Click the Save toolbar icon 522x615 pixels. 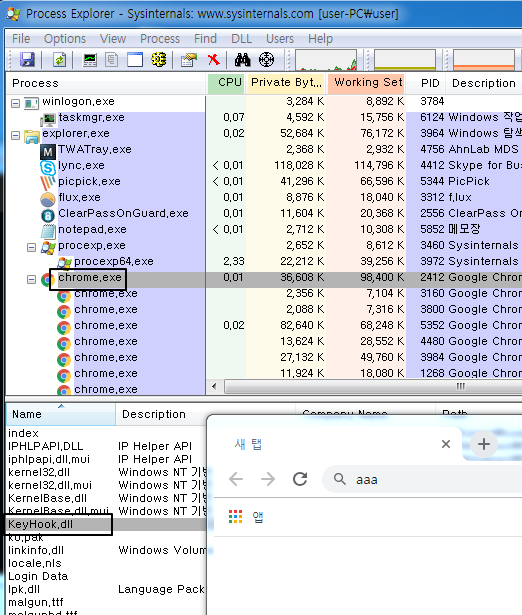point(27,60)
